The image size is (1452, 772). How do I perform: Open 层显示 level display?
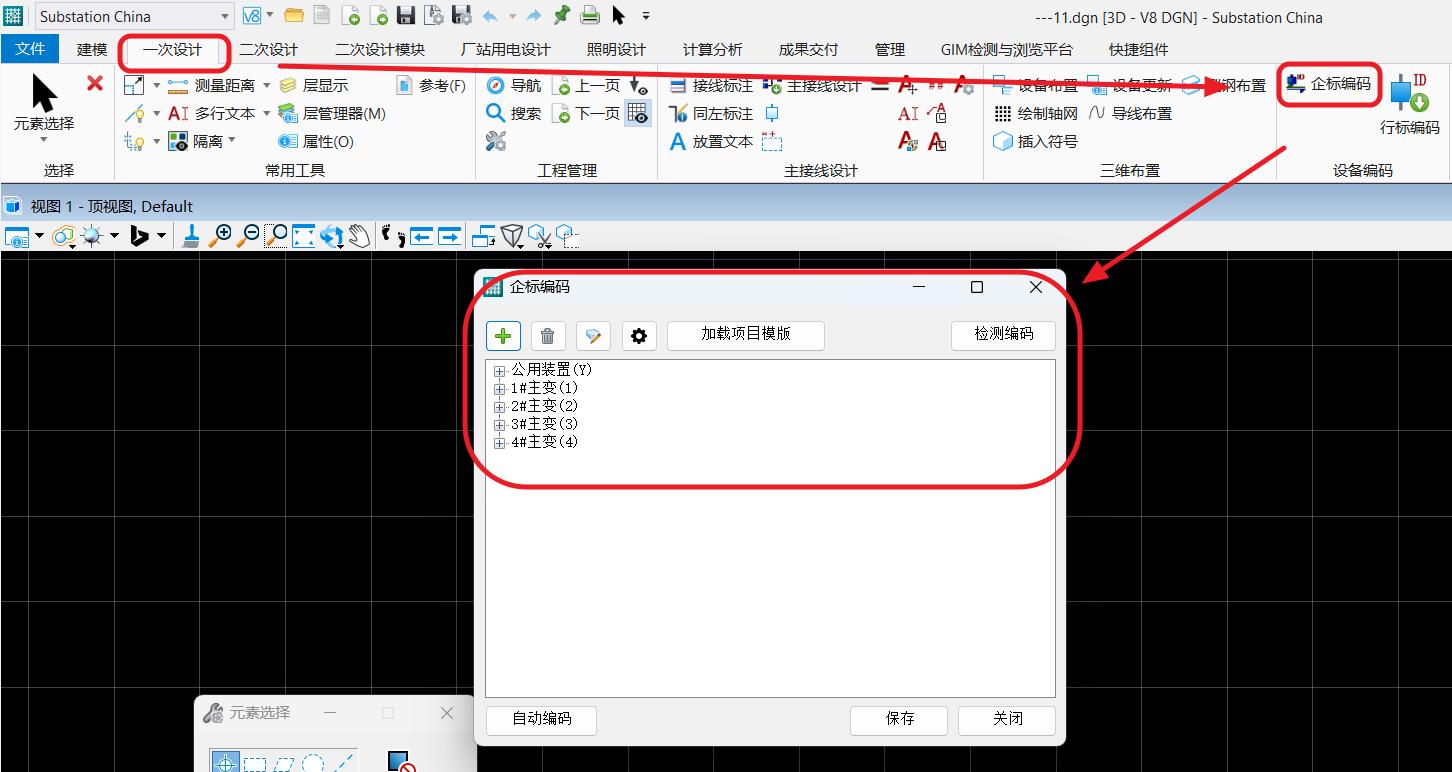pos(314,86)
